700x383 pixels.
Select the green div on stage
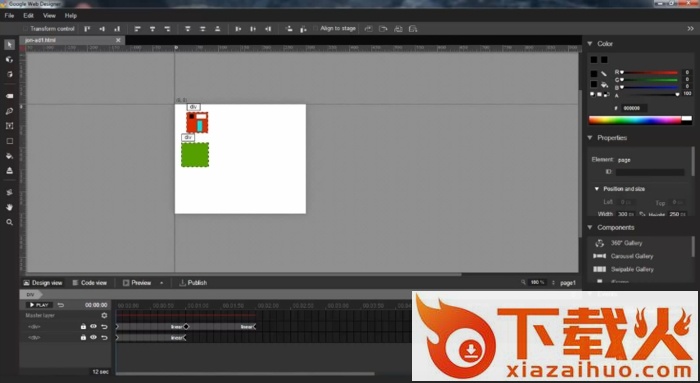(x=195, y=155)
